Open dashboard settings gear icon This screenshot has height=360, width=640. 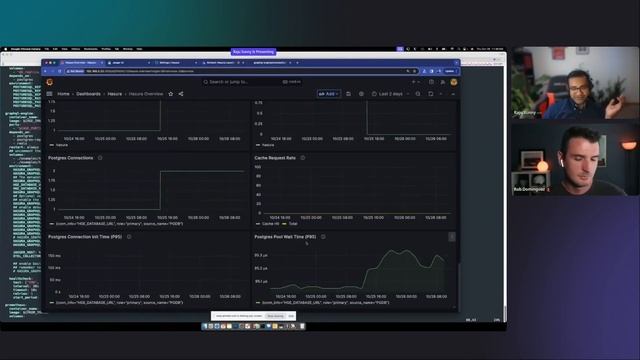[361, 94]
